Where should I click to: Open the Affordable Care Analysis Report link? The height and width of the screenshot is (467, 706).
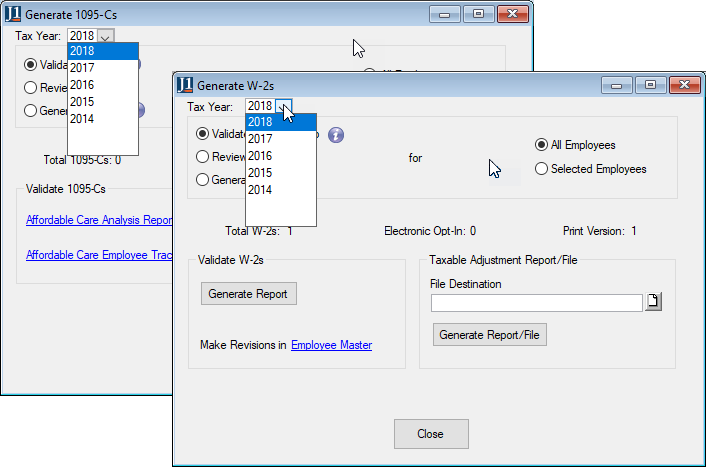100,220
